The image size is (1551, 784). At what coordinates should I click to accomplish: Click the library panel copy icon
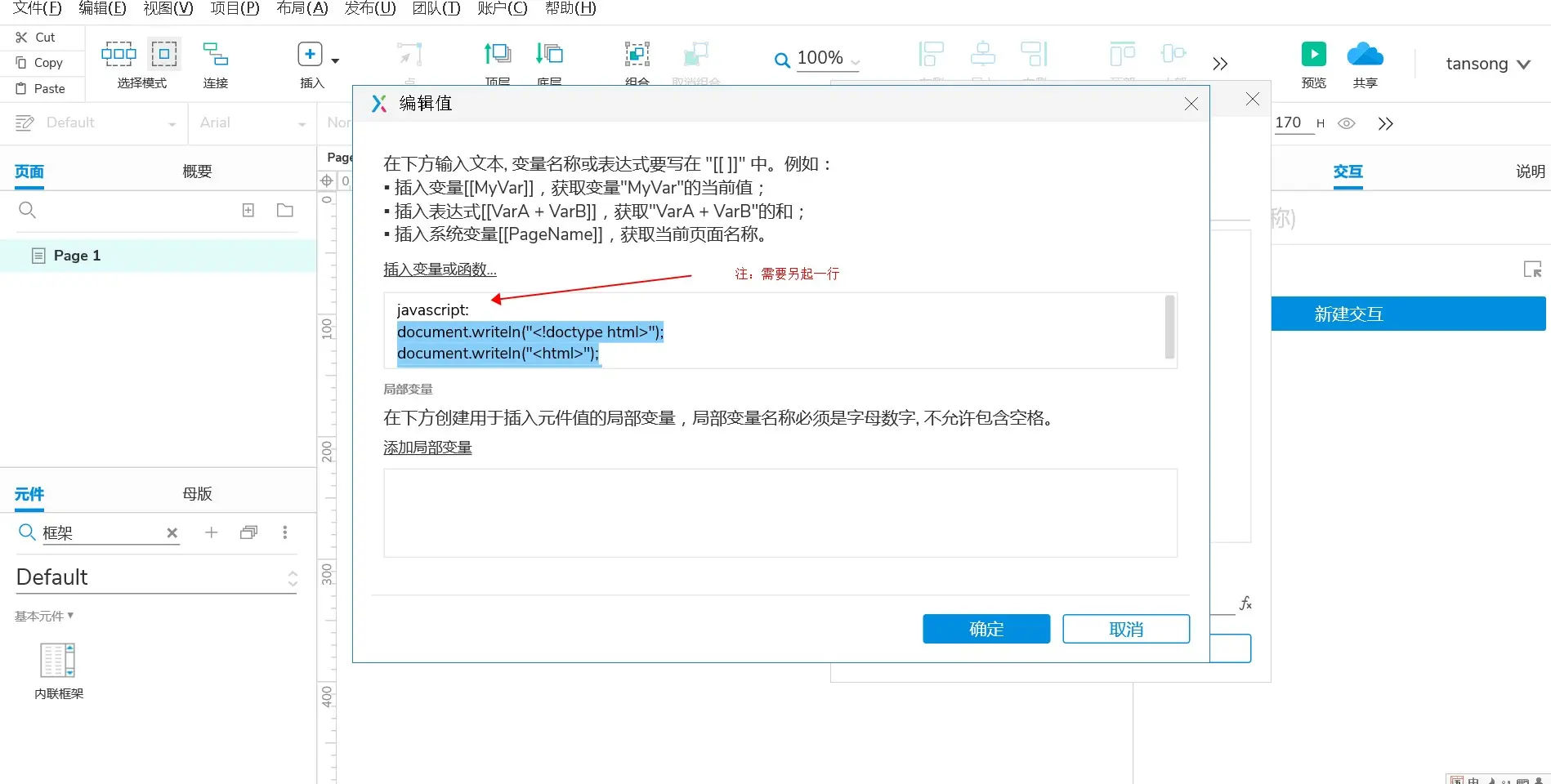click(x=248, y=532)
